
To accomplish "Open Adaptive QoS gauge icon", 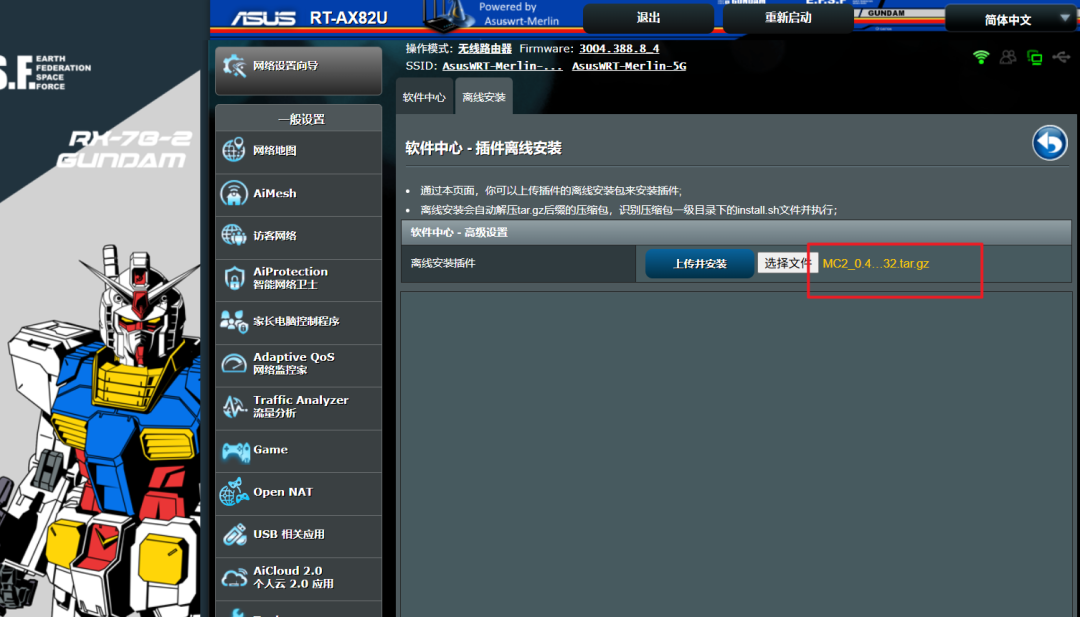I will [233, 364].
